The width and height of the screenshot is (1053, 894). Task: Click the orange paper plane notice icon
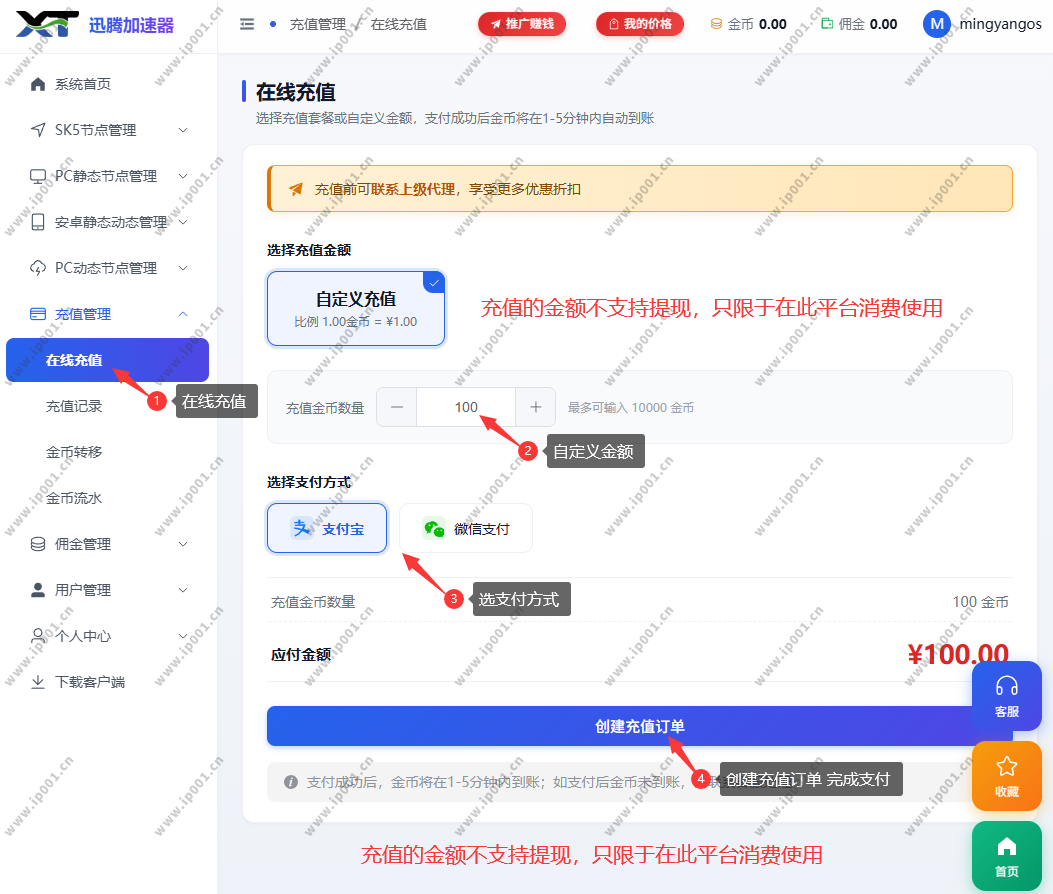[x=295, y=189]
